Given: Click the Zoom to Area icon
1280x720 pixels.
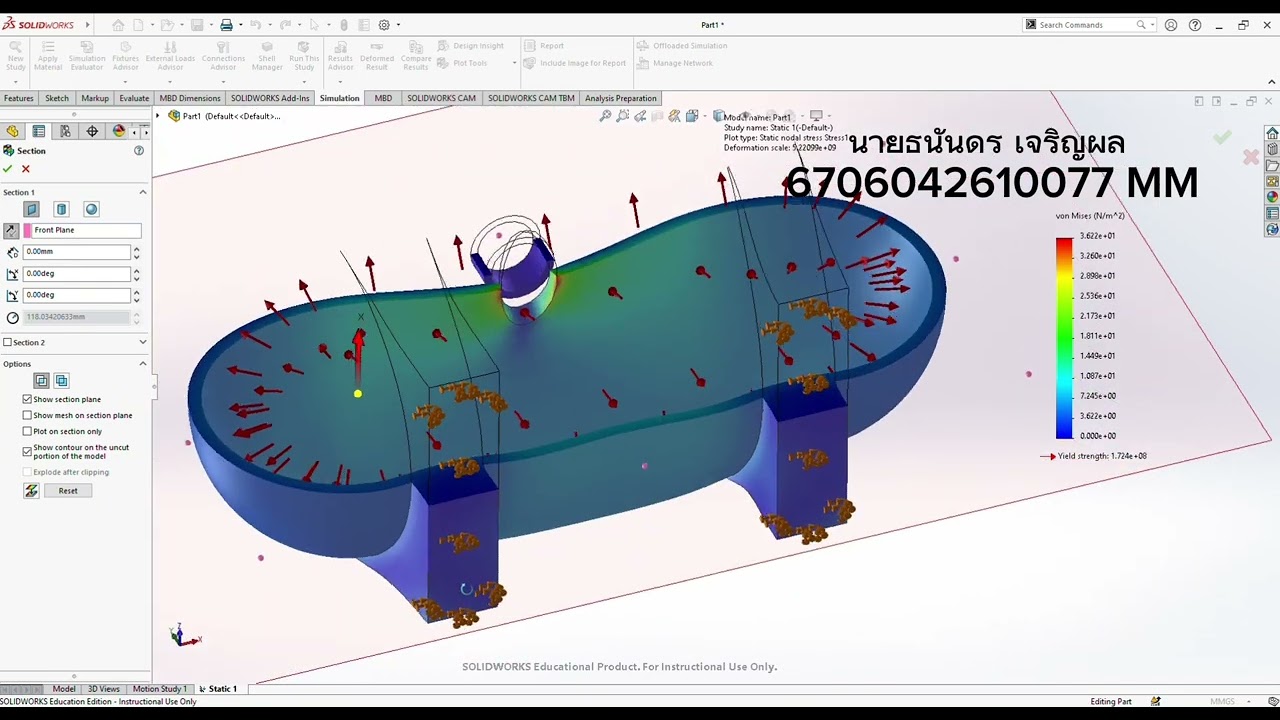Looking at the screenshot, I should point(623,116).
